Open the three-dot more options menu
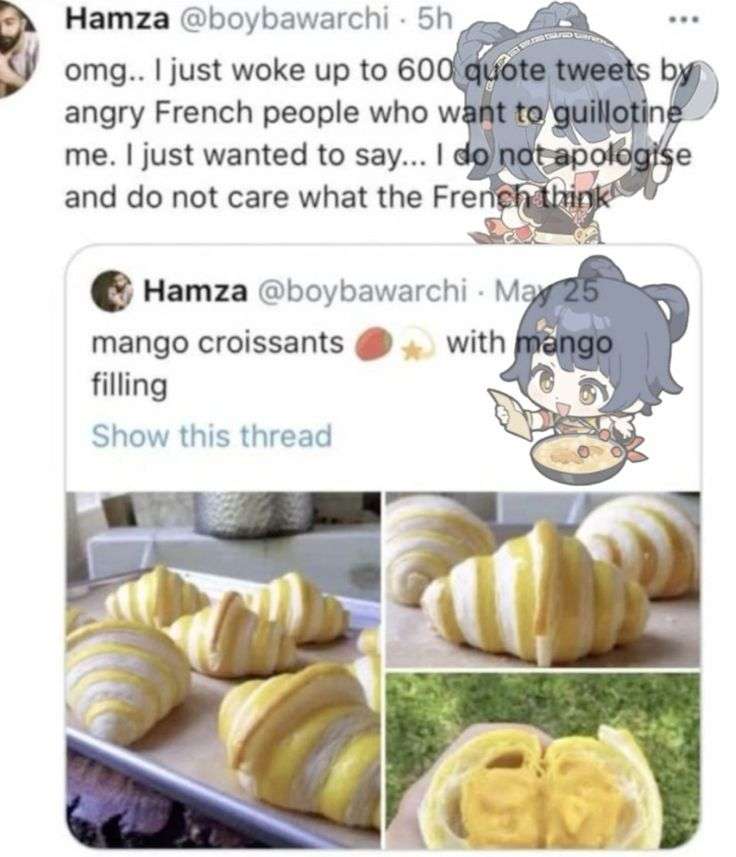This screenshot has height=857, width=736. click(686, 20)
